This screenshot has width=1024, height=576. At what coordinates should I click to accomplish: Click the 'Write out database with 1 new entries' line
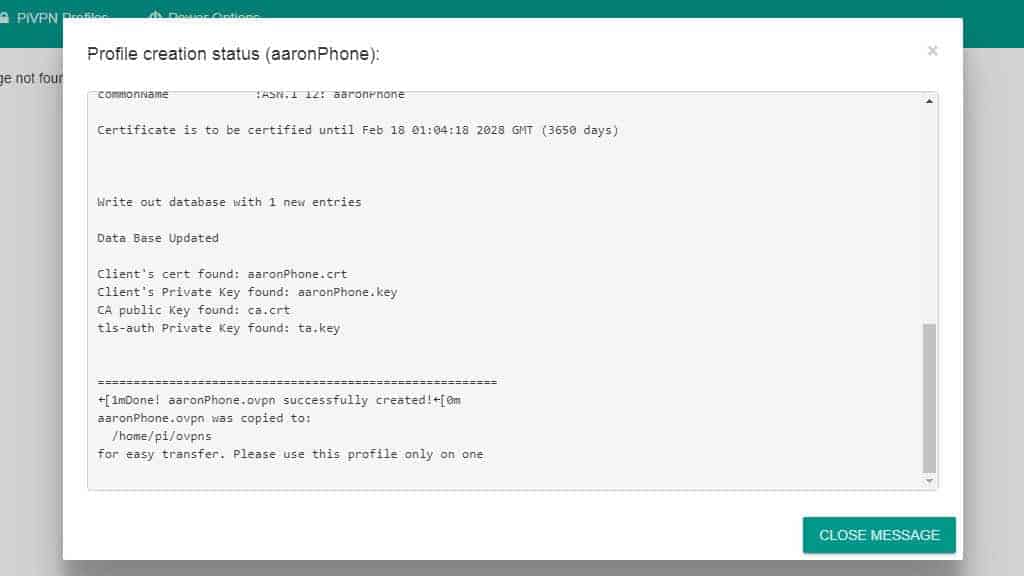229,202
